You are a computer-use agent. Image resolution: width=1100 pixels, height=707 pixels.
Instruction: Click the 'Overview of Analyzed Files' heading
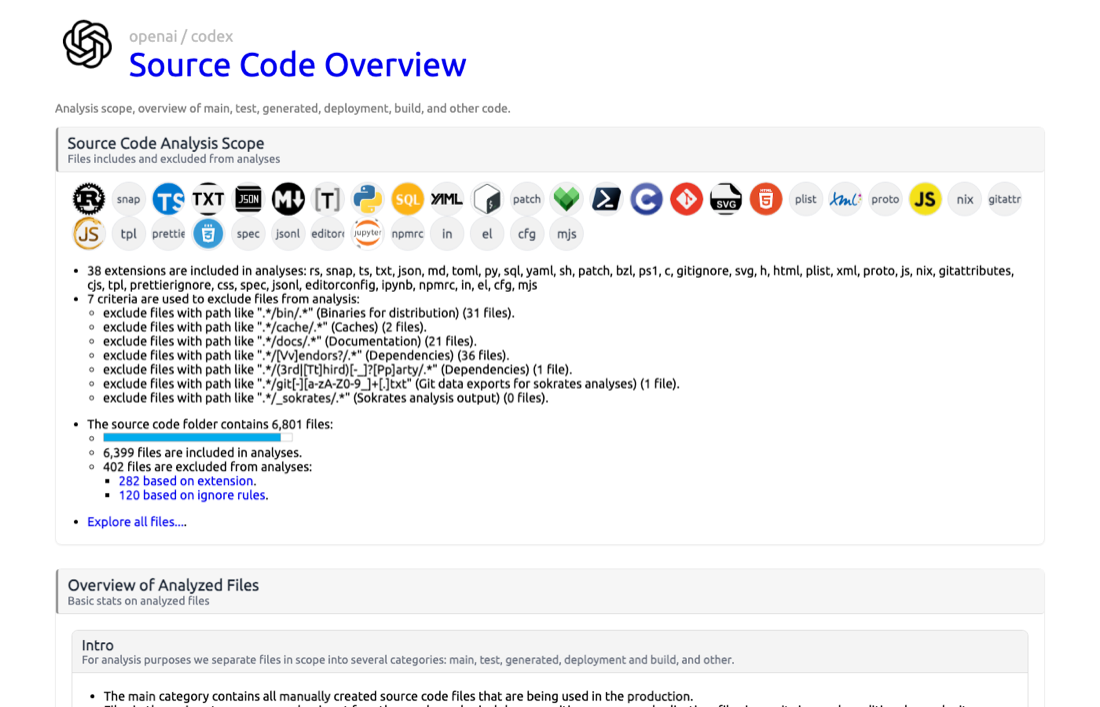pos(163,585)
